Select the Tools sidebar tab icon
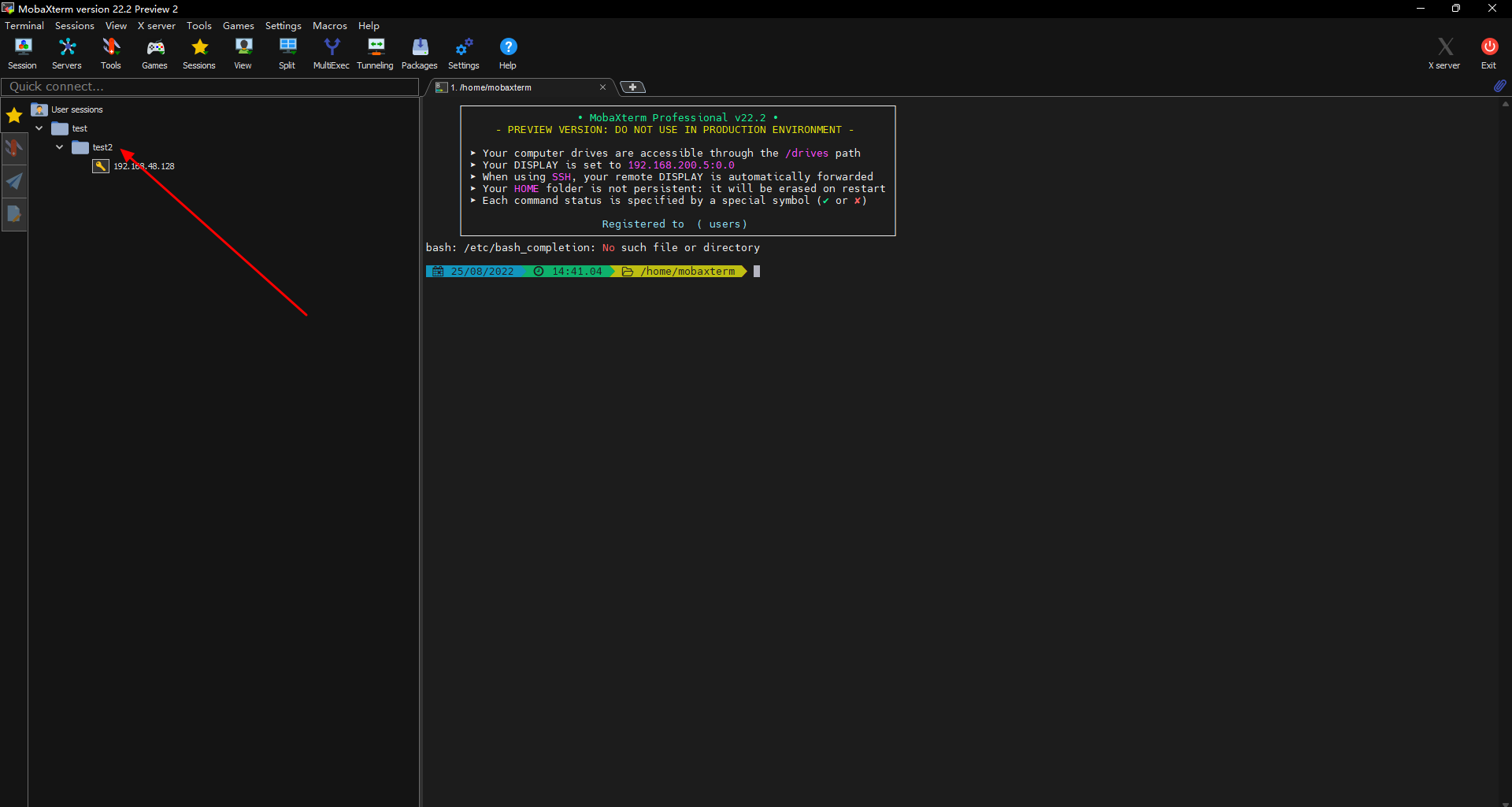 14,148
